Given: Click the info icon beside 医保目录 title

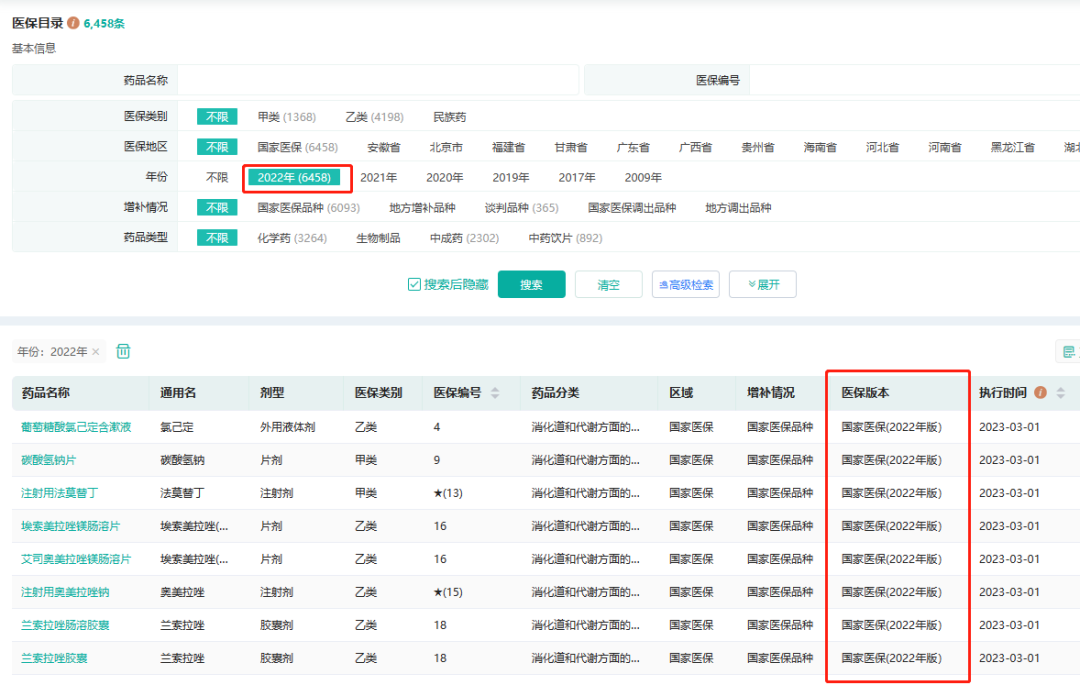Looking at the screenshot, I should click(73, 23).
